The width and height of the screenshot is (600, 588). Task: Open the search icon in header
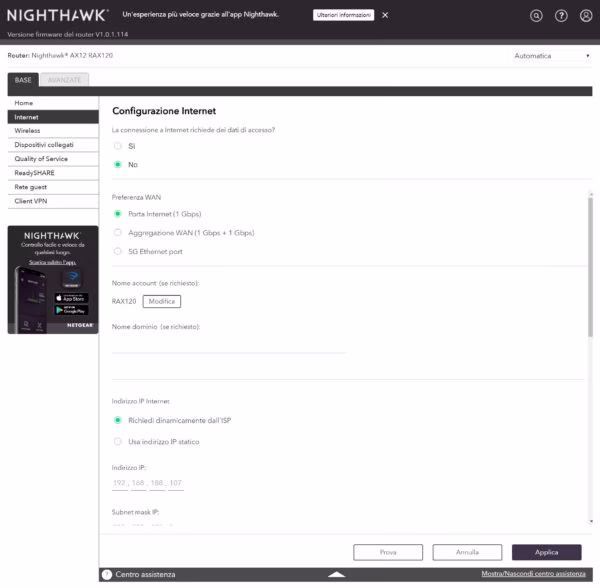(536, 16)
